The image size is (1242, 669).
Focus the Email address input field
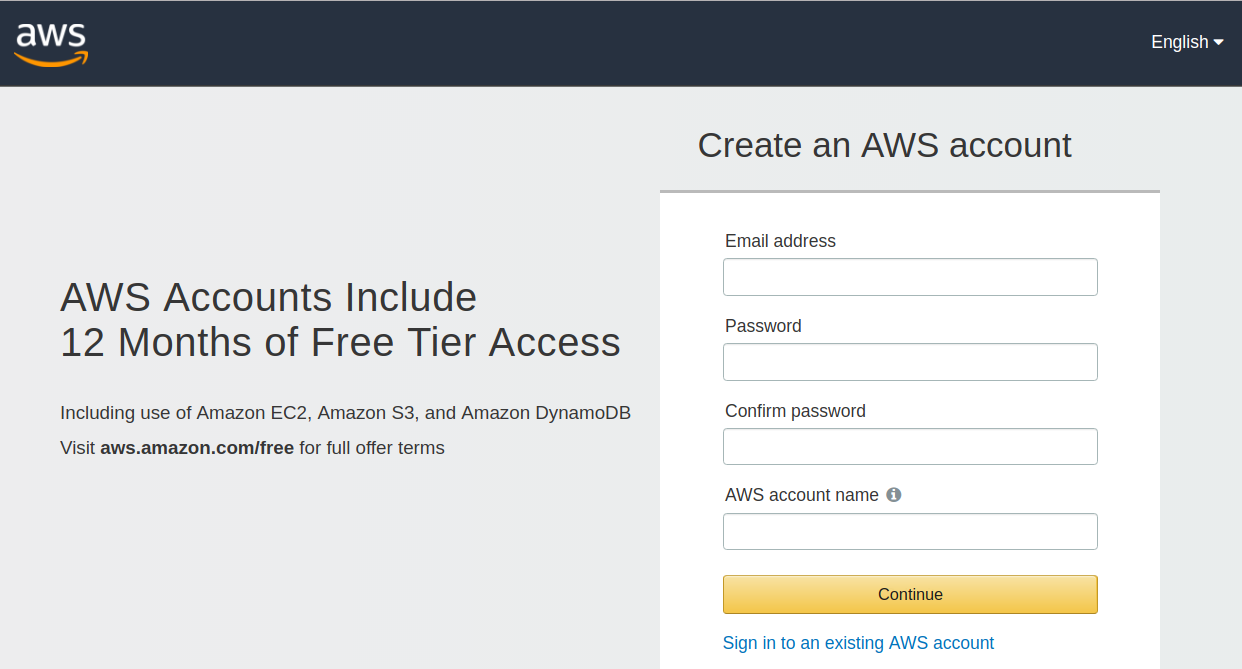[x=910, y=277]
